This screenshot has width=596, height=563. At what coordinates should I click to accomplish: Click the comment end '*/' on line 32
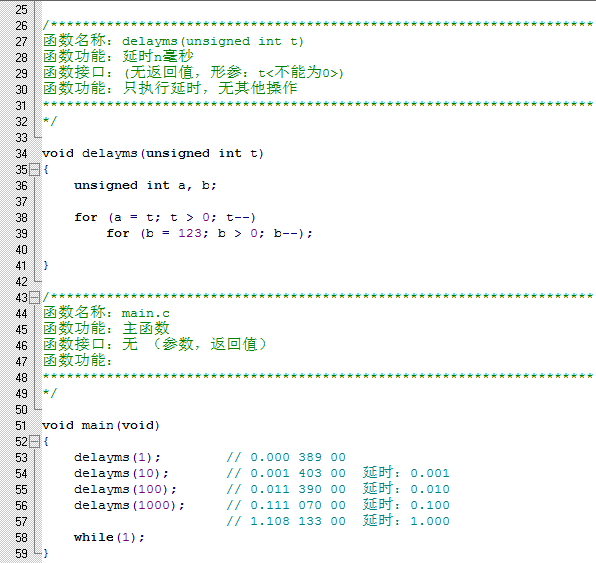[50, 122]
